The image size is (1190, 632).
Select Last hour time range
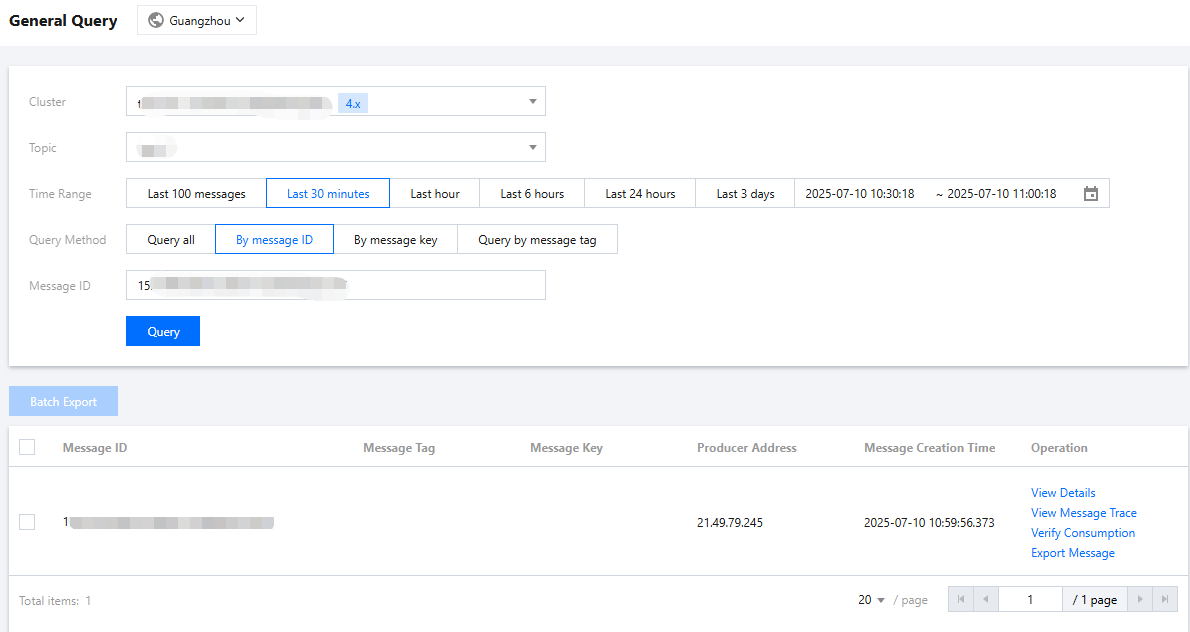434,194
